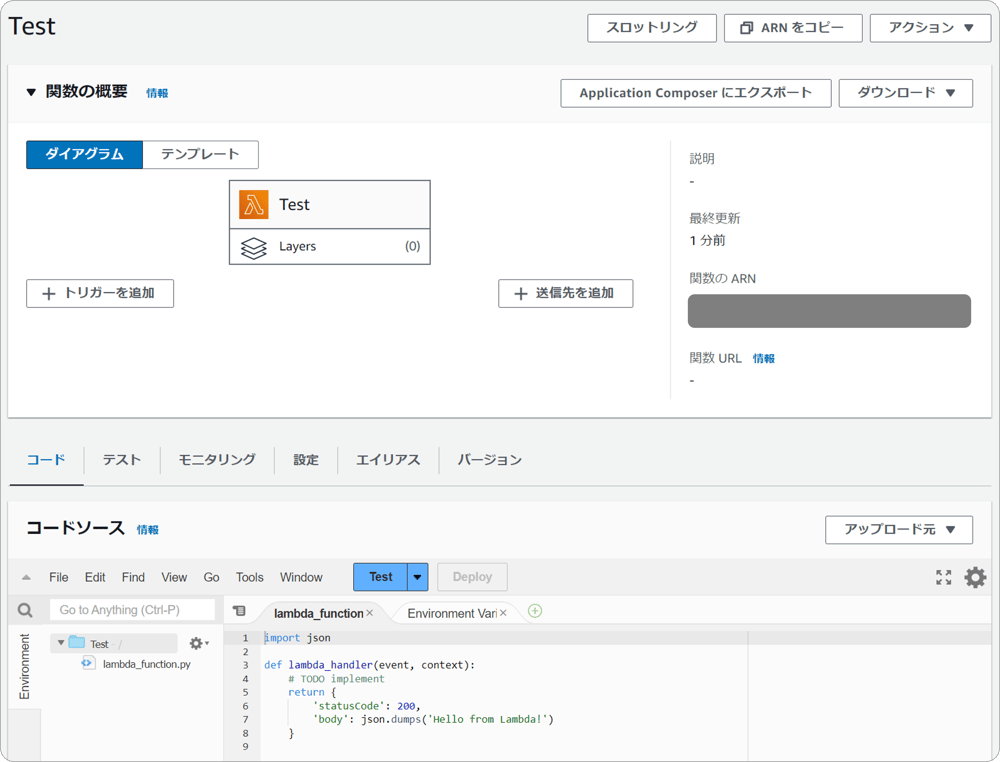The height and width of the screenshot is (762, 1000).
Task: Click the Test function box in diagram
Action: [x=330, y=205]
